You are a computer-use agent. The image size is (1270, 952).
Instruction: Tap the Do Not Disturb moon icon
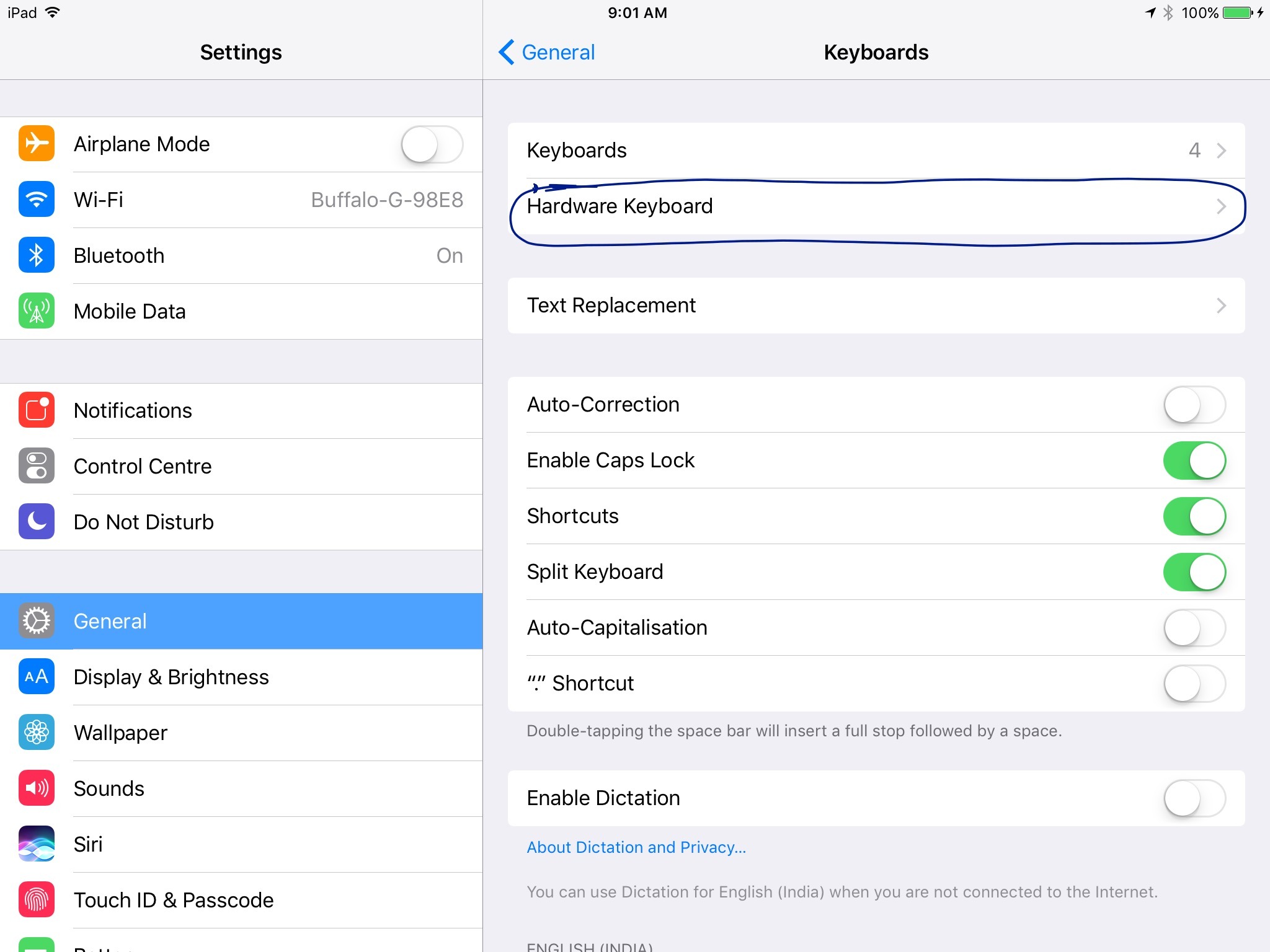pos(37,522)
